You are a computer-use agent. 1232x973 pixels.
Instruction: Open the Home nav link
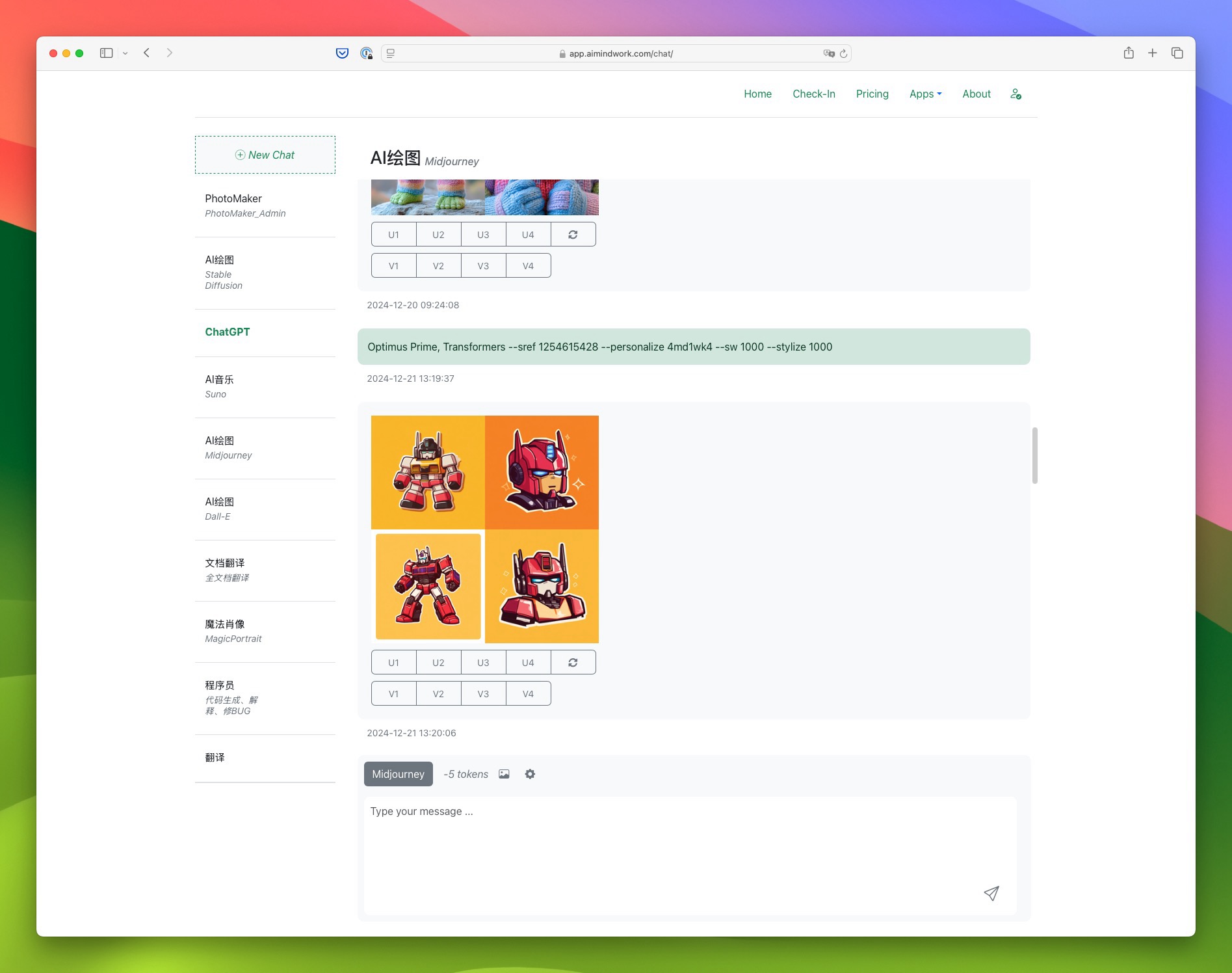[x=757, y=94]
